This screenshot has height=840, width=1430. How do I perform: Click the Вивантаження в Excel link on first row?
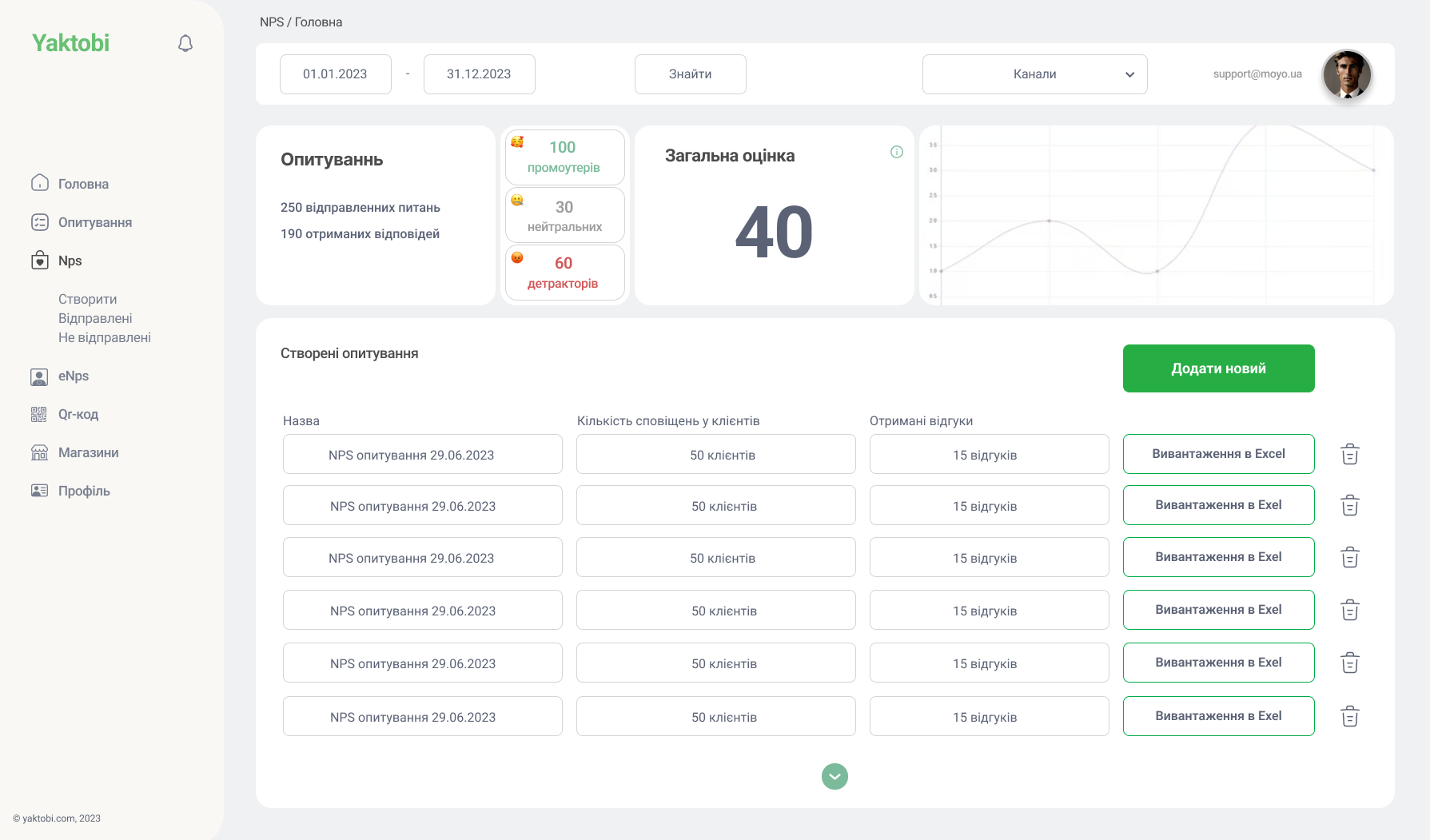[1218, 454]
